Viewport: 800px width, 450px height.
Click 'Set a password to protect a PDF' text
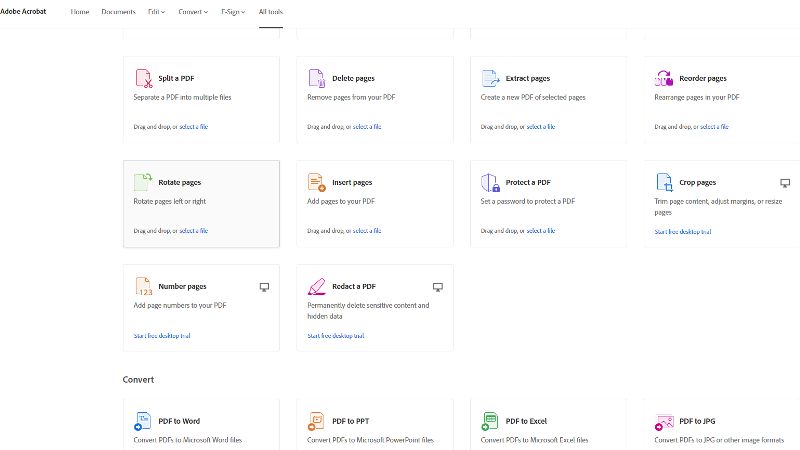[528, 201]
